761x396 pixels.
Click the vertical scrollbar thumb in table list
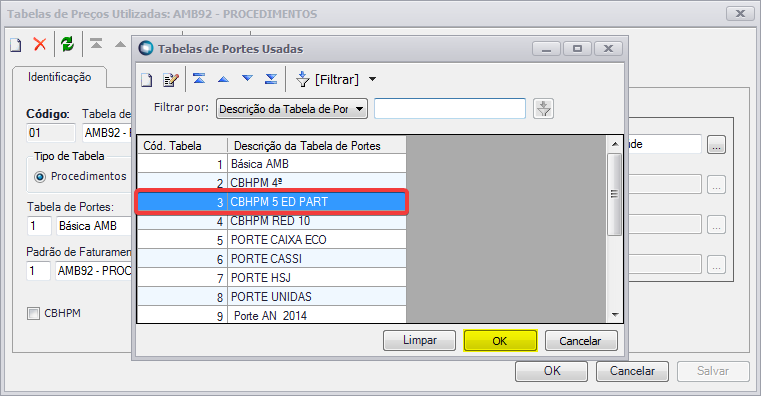click(614, 194)
